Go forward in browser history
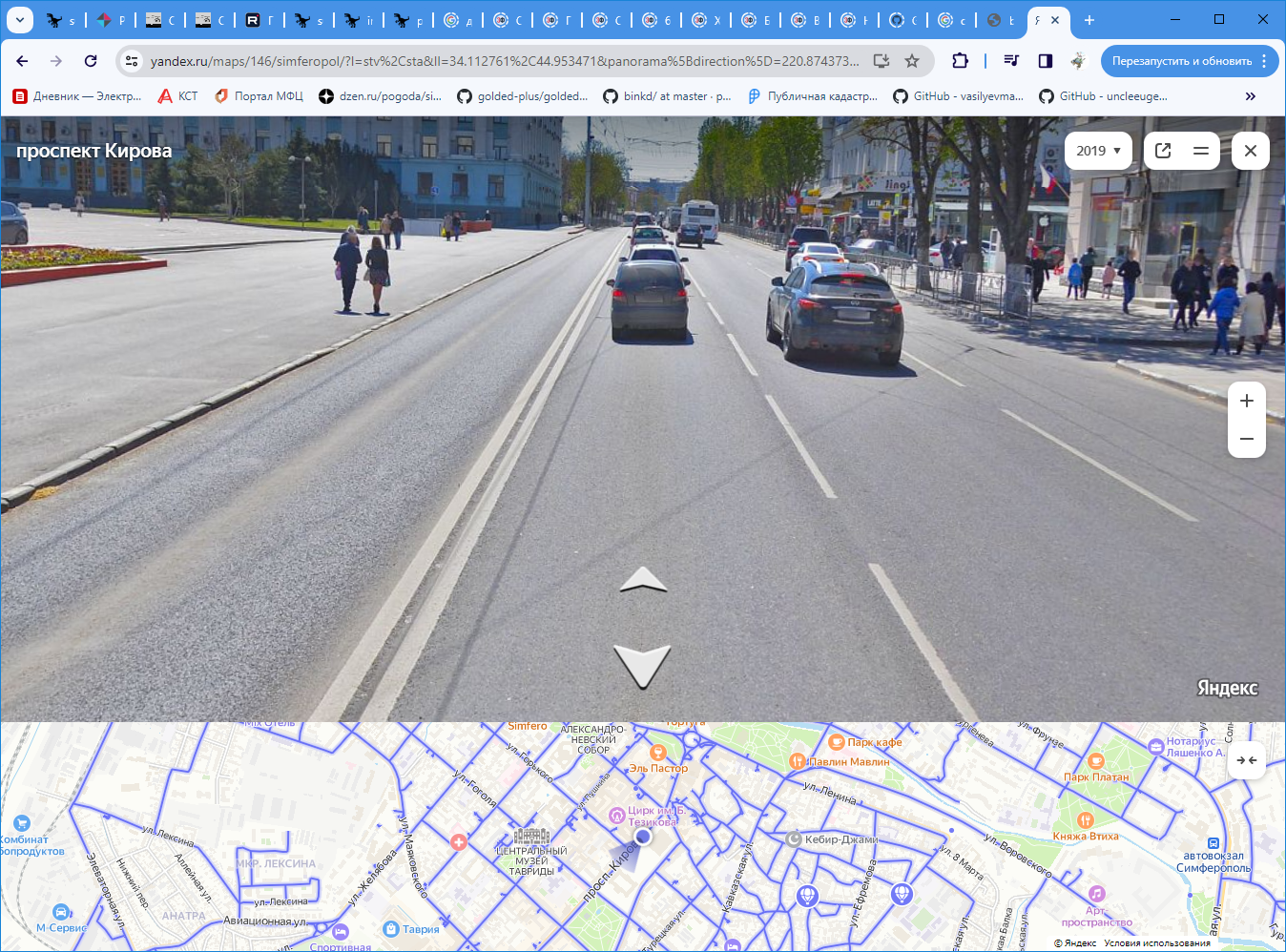Image resolution: width=1286 pixels, height=952 pixels. [x=56, y=61]
